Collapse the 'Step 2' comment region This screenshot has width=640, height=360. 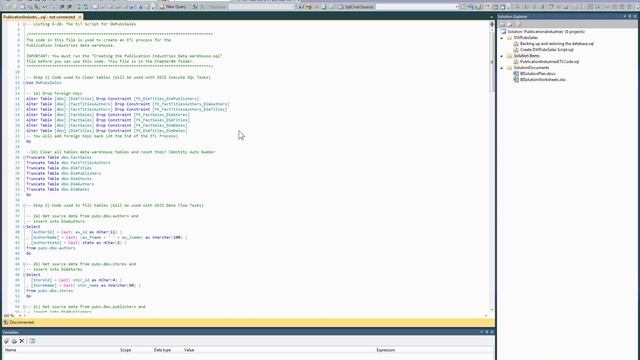(24, 205)
